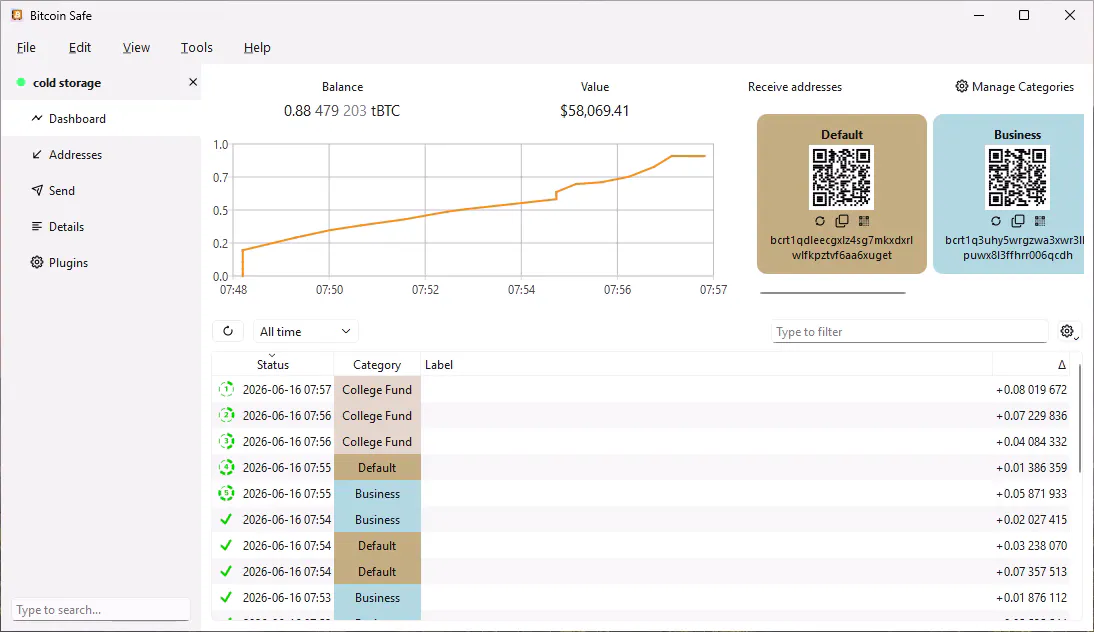Click the date 2026-06-16 07:54 on Business row
Image resolution: width=1094 pixels, height=632 pixels.
(x=287, y=520)
